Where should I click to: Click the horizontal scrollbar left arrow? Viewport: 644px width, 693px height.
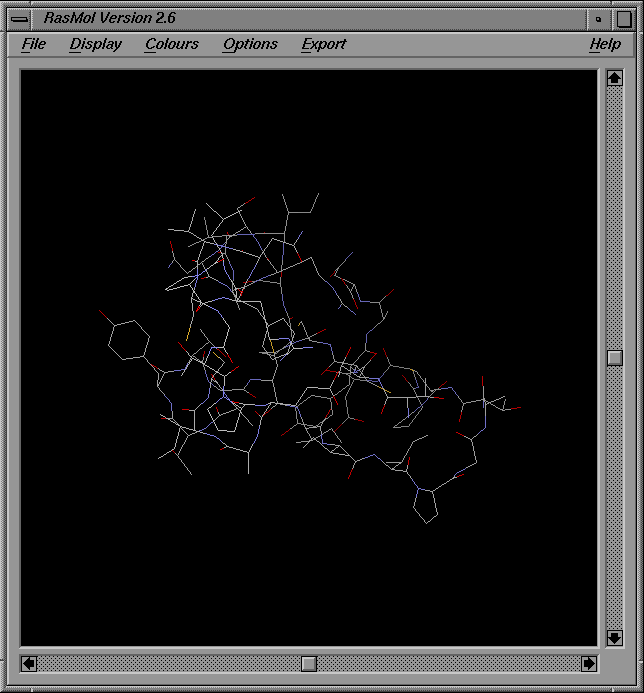[x=29, y=663]
